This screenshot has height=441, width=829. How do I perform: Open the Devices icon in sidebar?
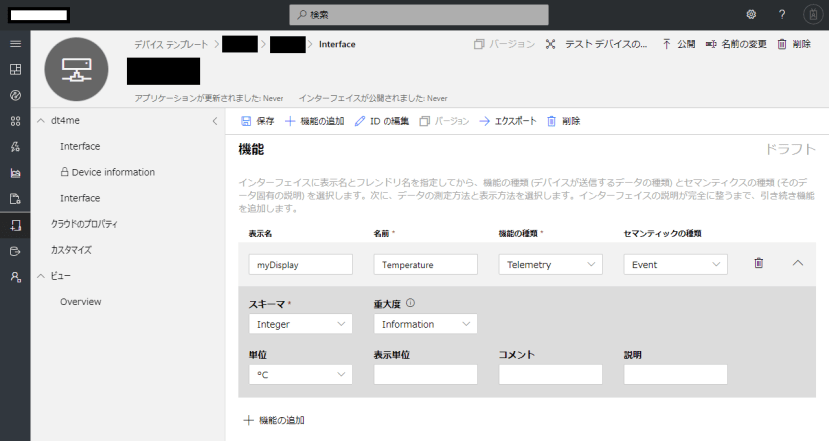(x=15, y=95)
